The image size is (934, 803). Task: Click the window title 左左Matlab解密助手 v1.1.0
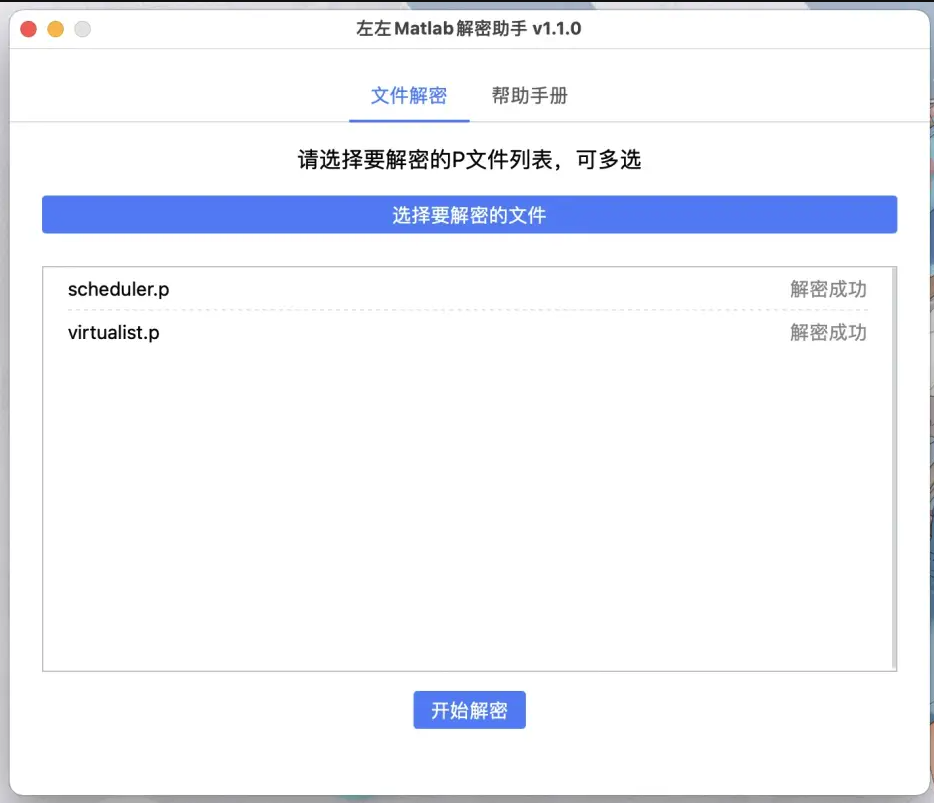pyautogui.click(x=469, y=29)
